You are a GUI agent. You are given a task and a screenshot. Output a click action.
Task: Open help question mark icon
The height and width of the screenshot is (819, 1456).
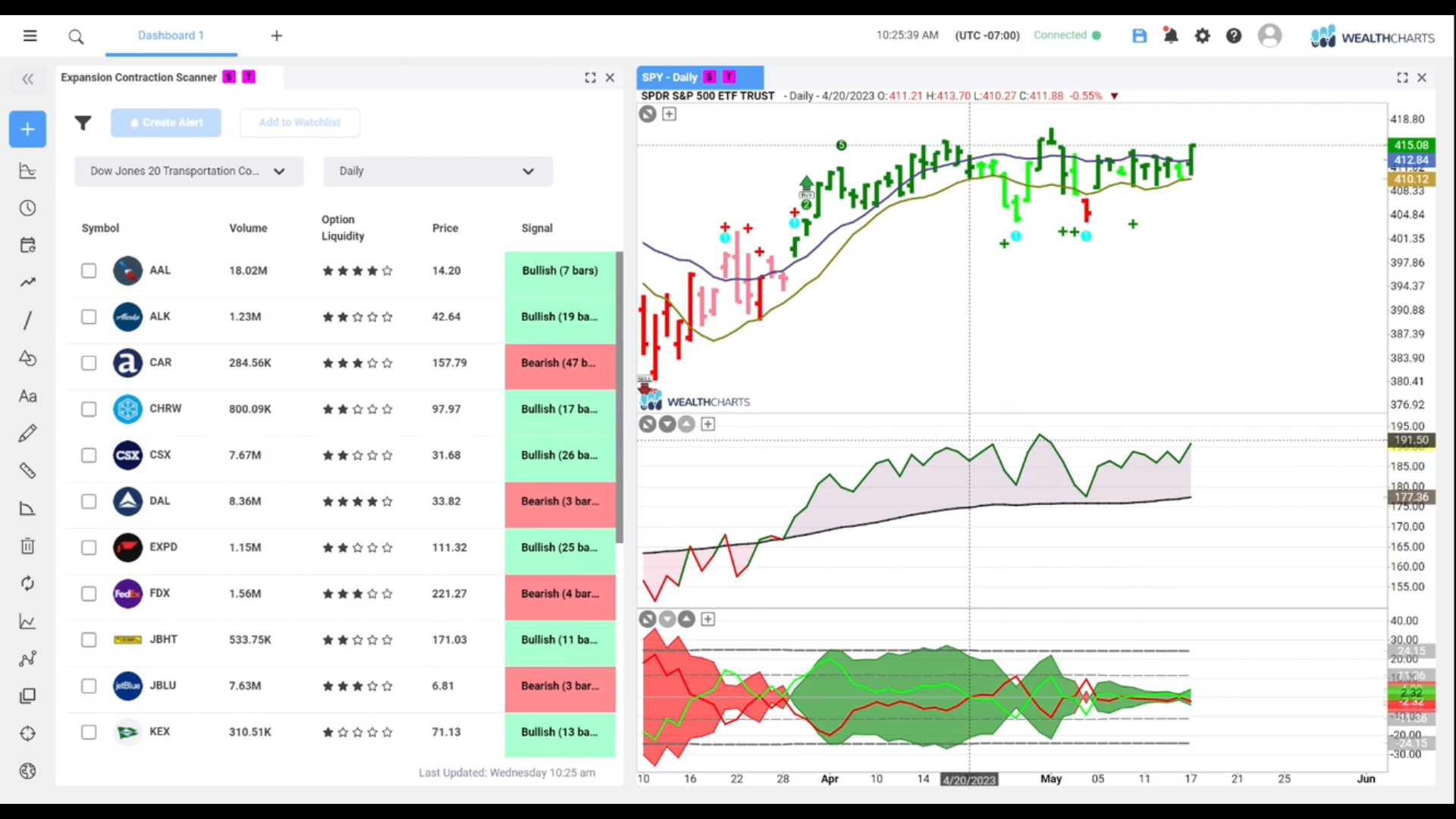(1234, 36)
